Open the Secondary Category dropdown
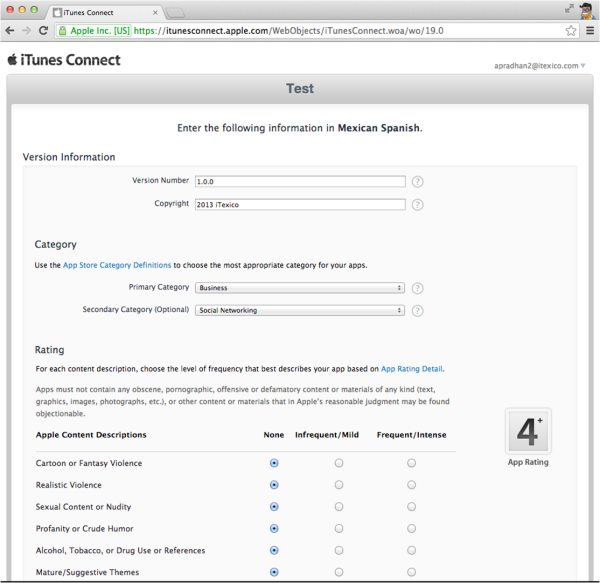Viewport: 600px width, 583px height. [300, 310]
